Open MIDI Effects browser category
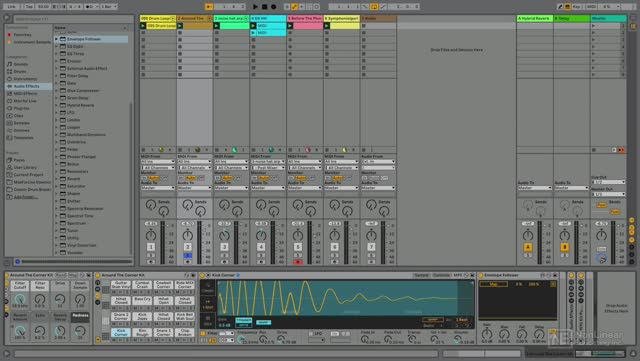 click(x=25, y=94)
